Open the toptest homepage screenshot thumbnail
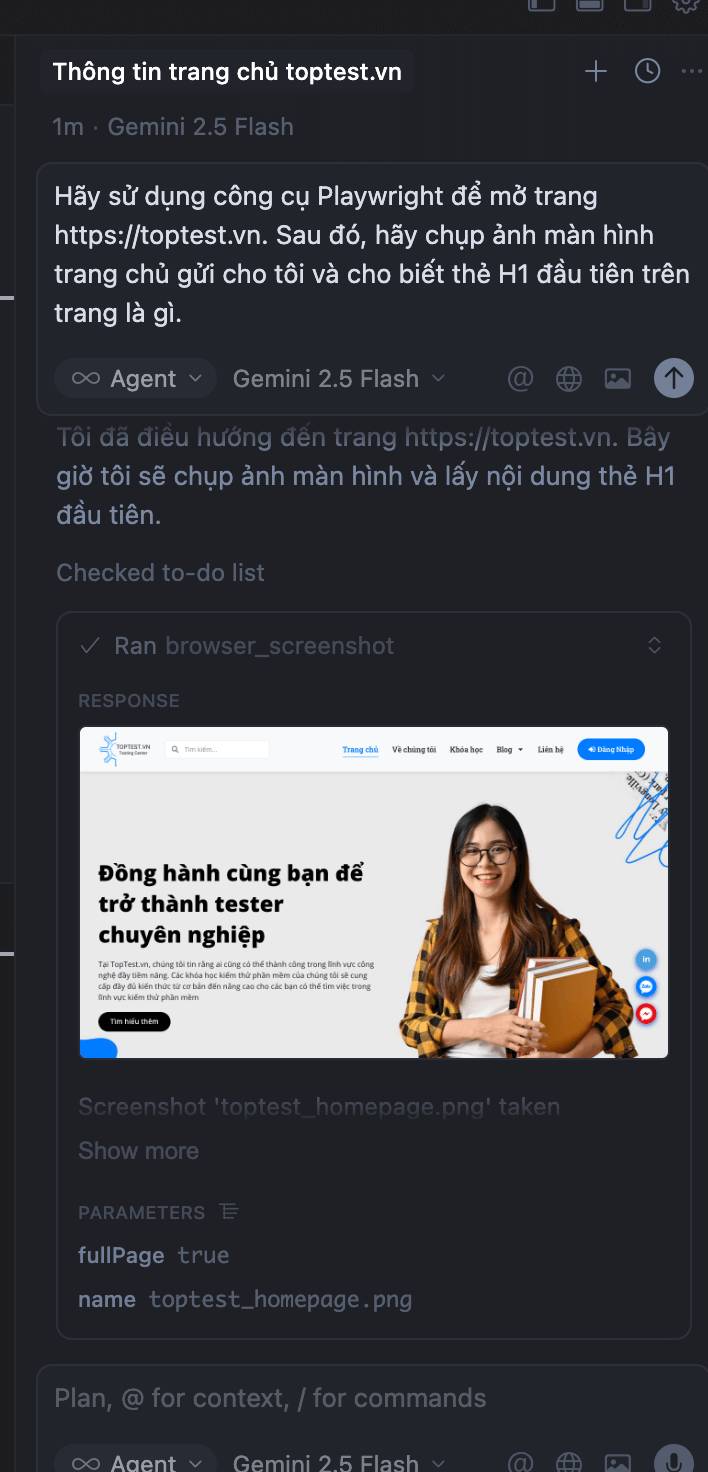The width and height of the screenshot is (708, 1472). tap(374, 892)
